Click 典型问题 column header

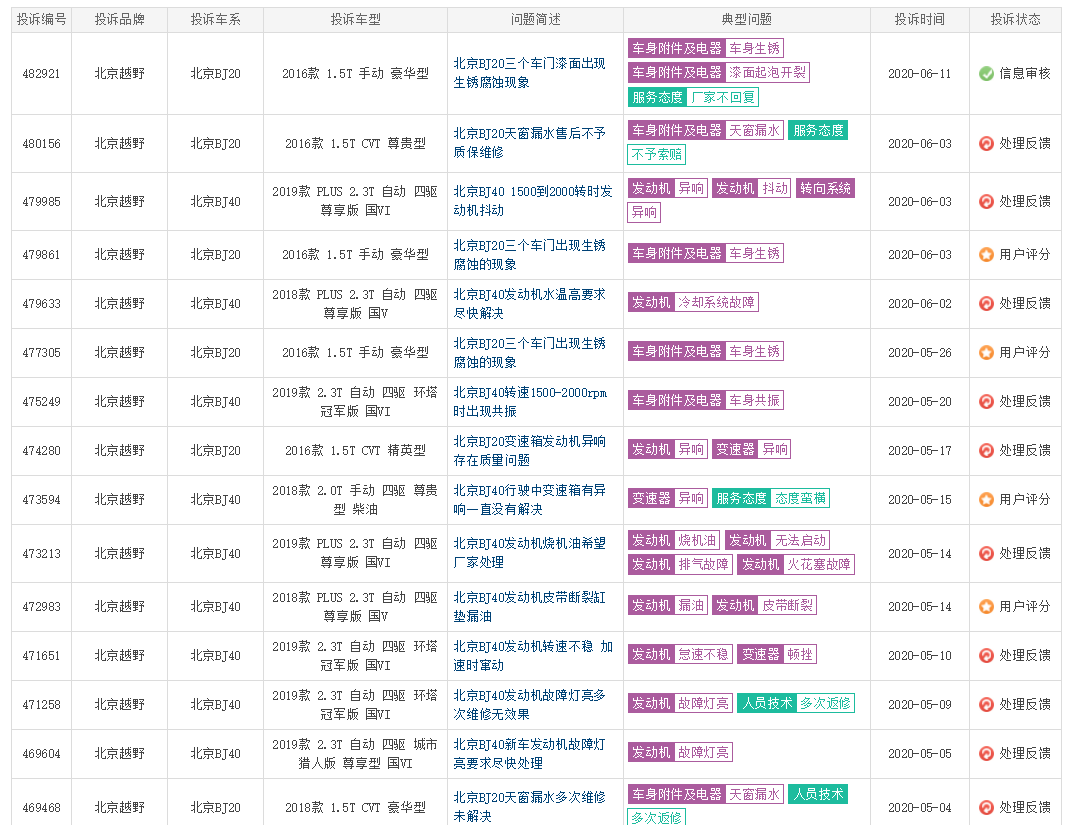747,20
